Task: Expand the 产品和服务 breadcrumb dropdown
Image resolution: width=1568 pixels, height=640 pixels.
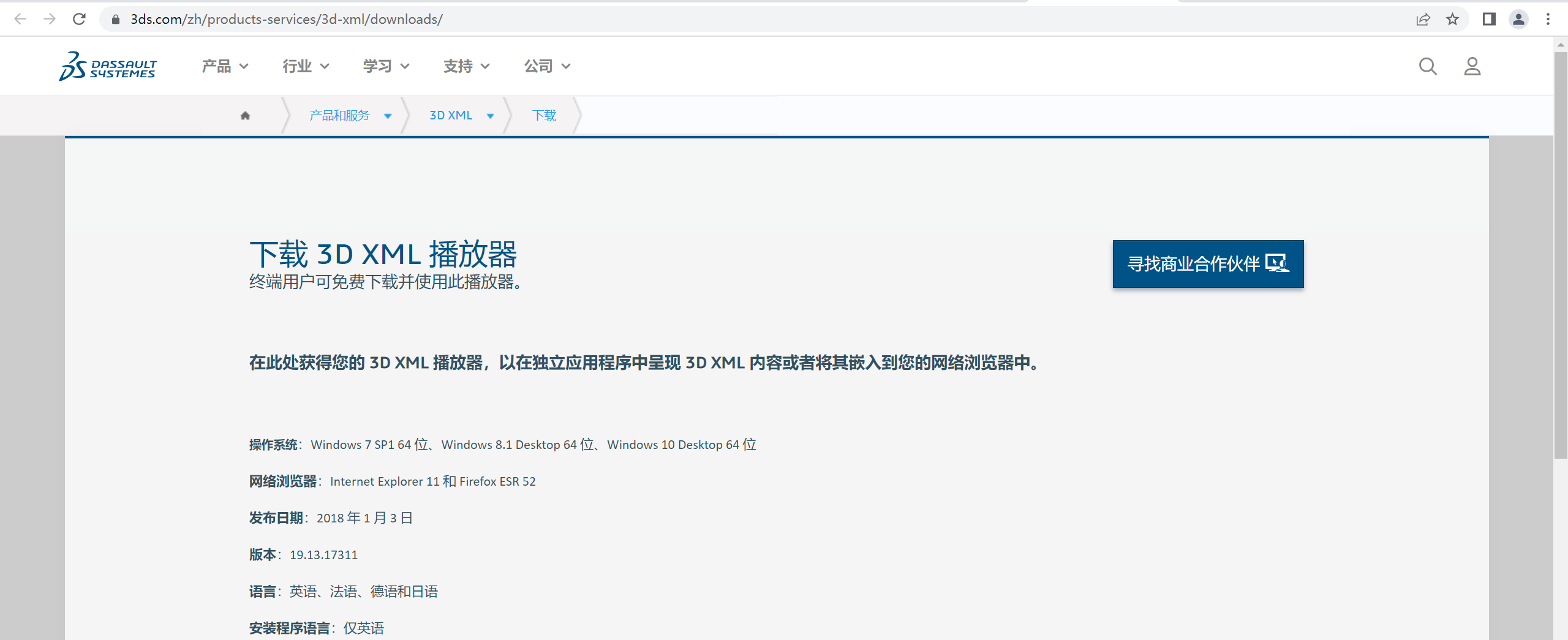Action: coord(388,116)
